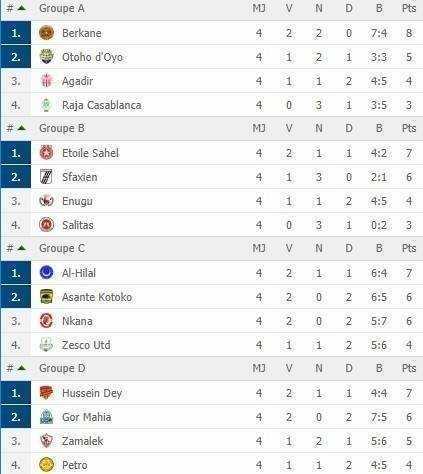Click the Petro yellow round crest

46,465
